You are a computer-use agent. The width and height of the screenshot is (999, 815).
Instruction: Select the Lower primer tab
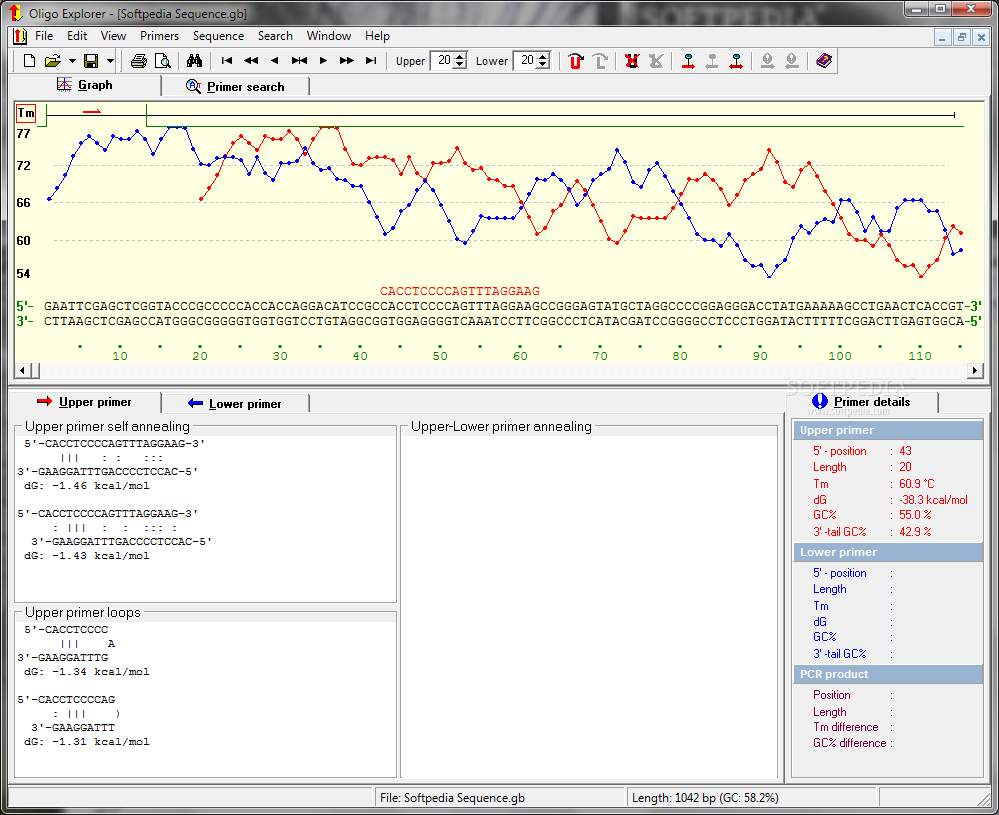pos(235,404)
